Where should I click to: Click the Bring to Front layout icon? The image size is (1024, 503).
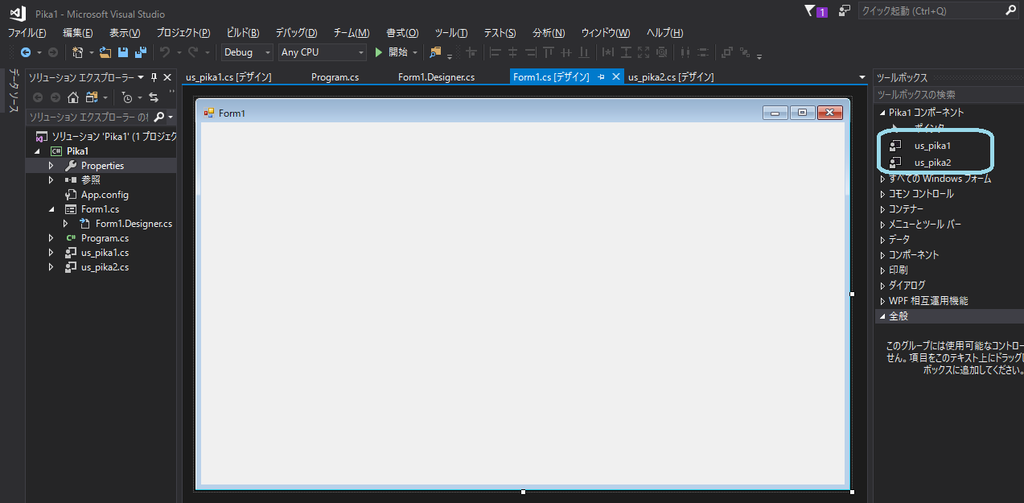click(728, 52)
